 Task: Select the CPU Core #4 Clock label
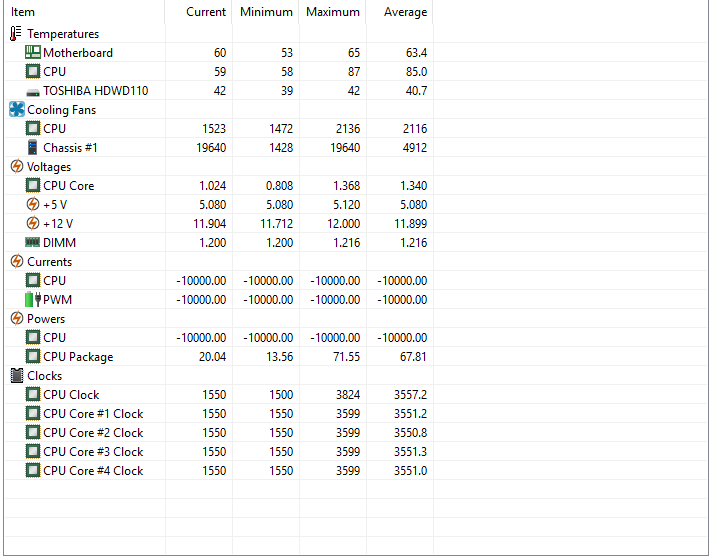[x=93, y=471]
